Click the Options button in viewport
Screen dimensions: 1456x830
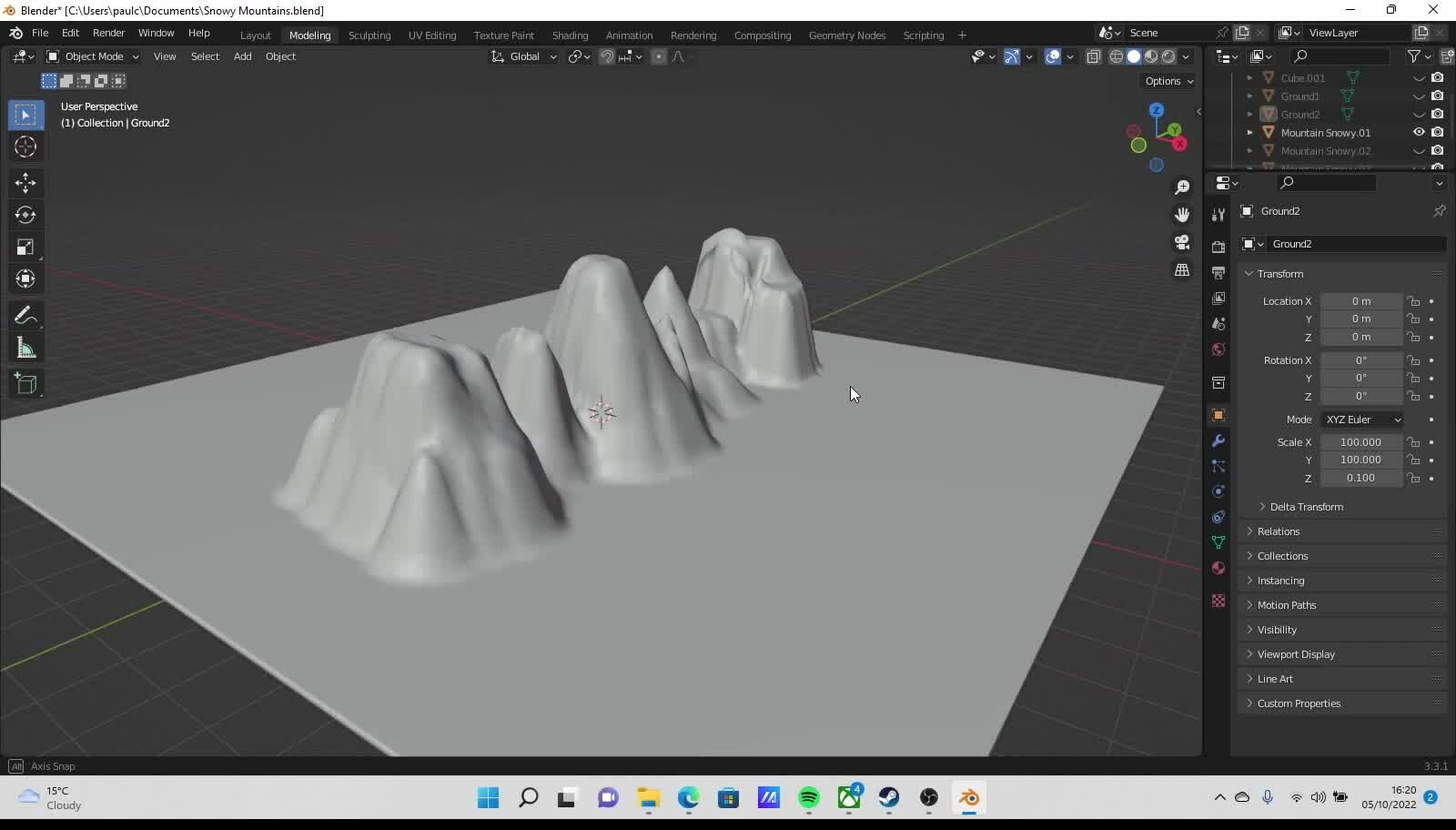click(x=1168, y=81)
